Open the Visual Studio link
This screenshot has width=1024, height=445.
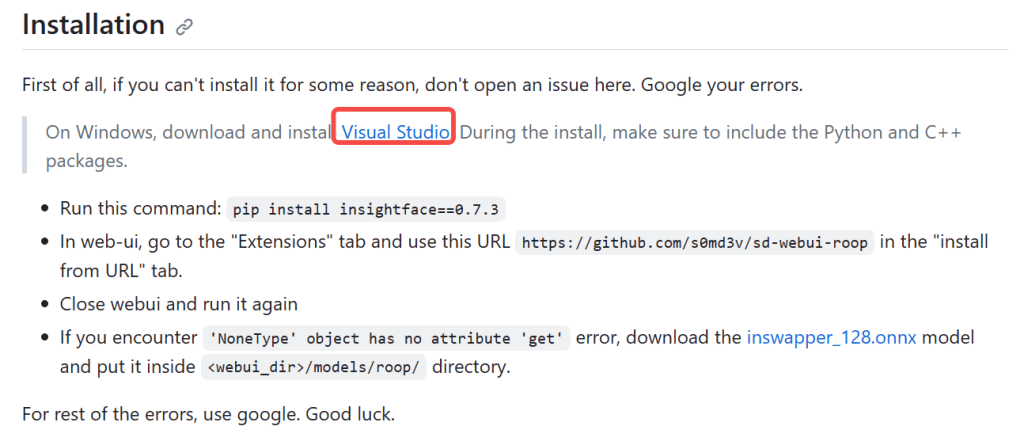[396, 132]
